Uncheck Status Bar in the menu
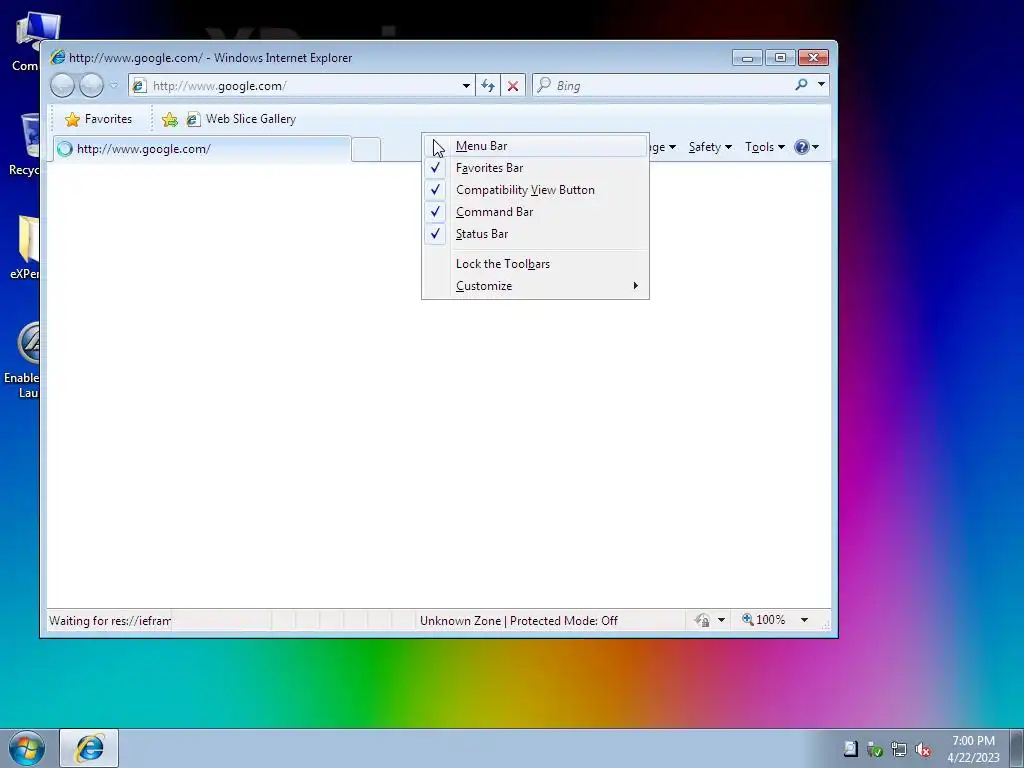The image size is (1024, 768). (536, 234)
